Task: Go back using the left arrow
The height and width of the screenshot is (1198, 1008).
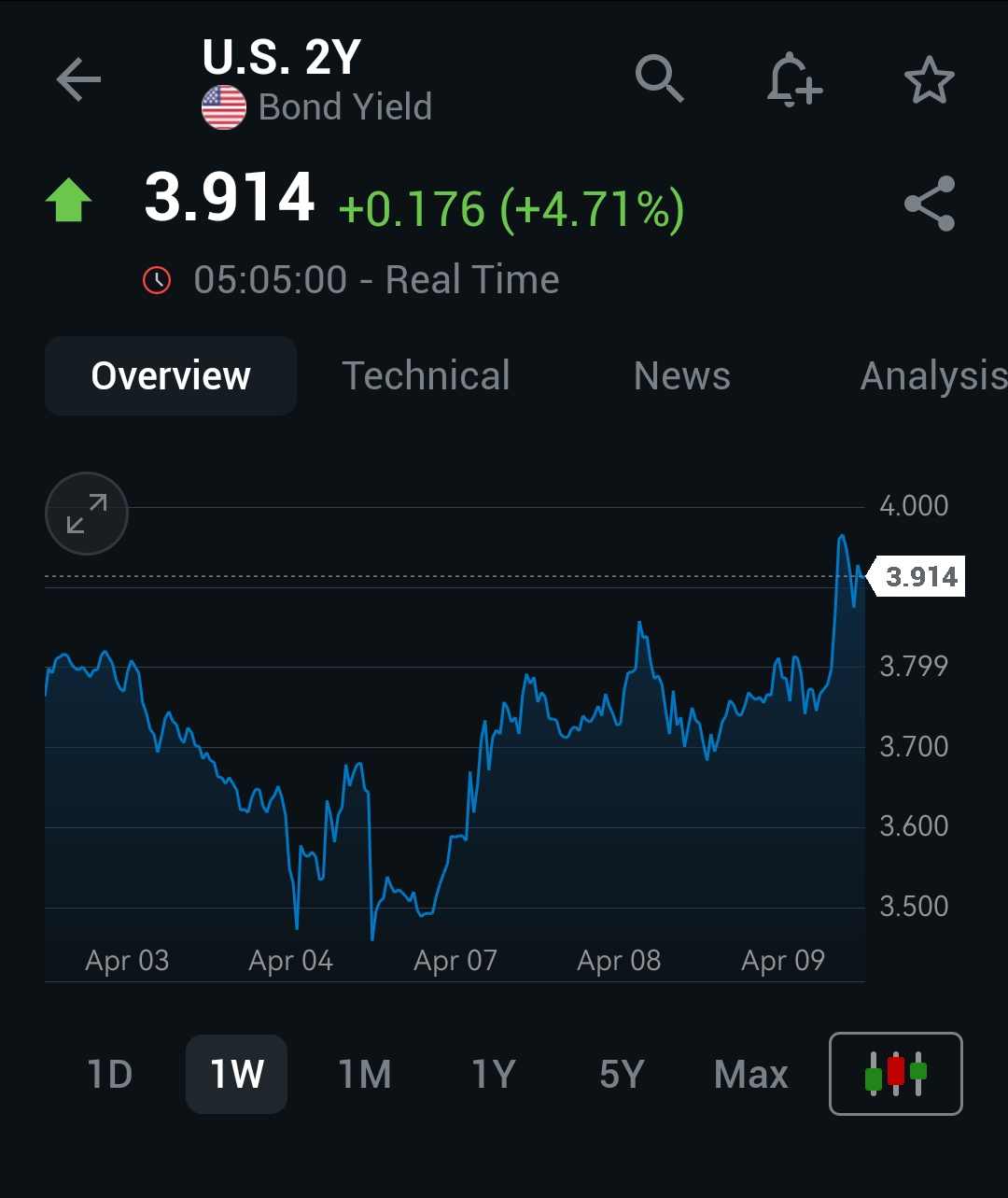Action: (78, 80)
